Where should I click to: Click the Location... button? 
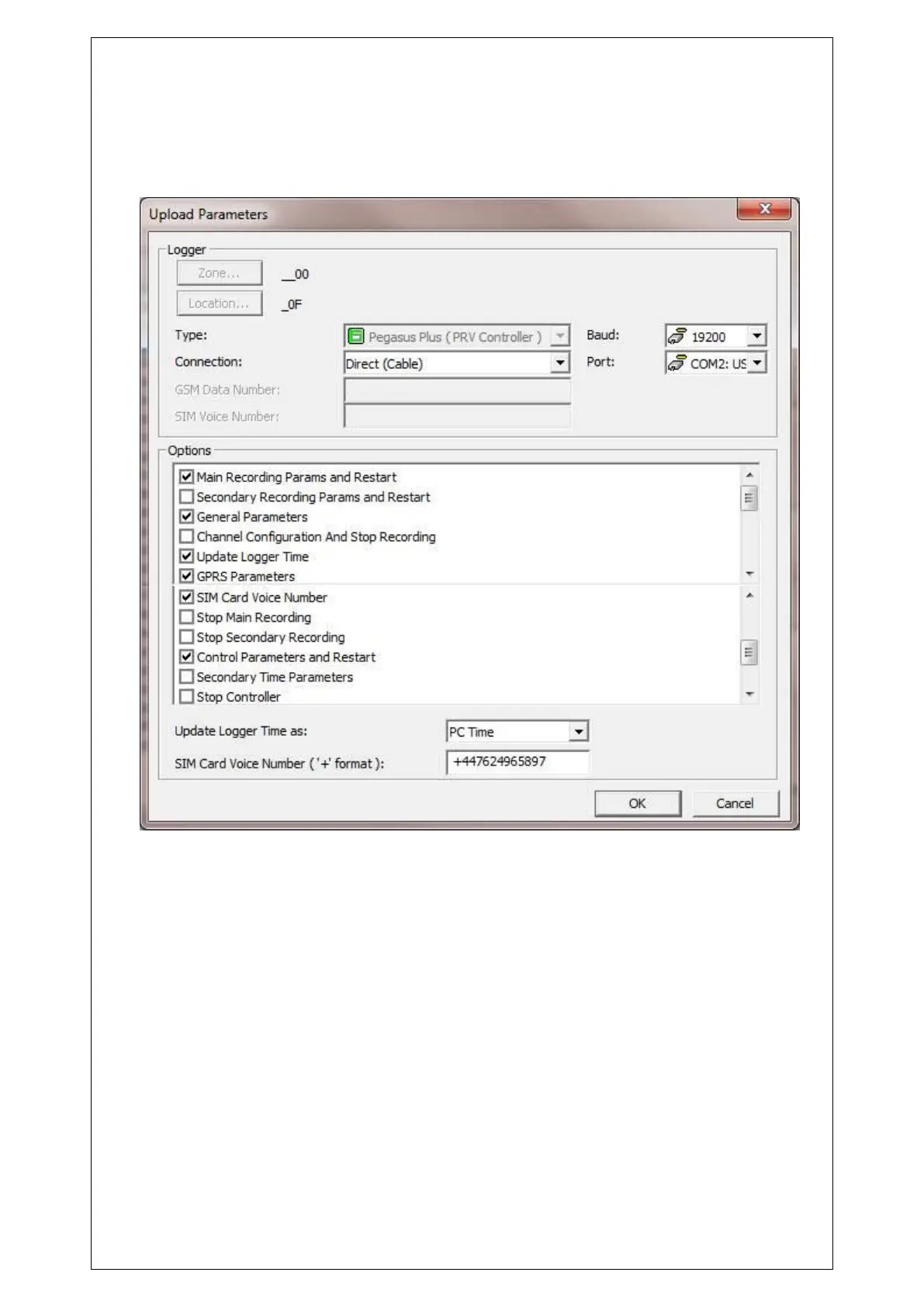tap(220, 303)
